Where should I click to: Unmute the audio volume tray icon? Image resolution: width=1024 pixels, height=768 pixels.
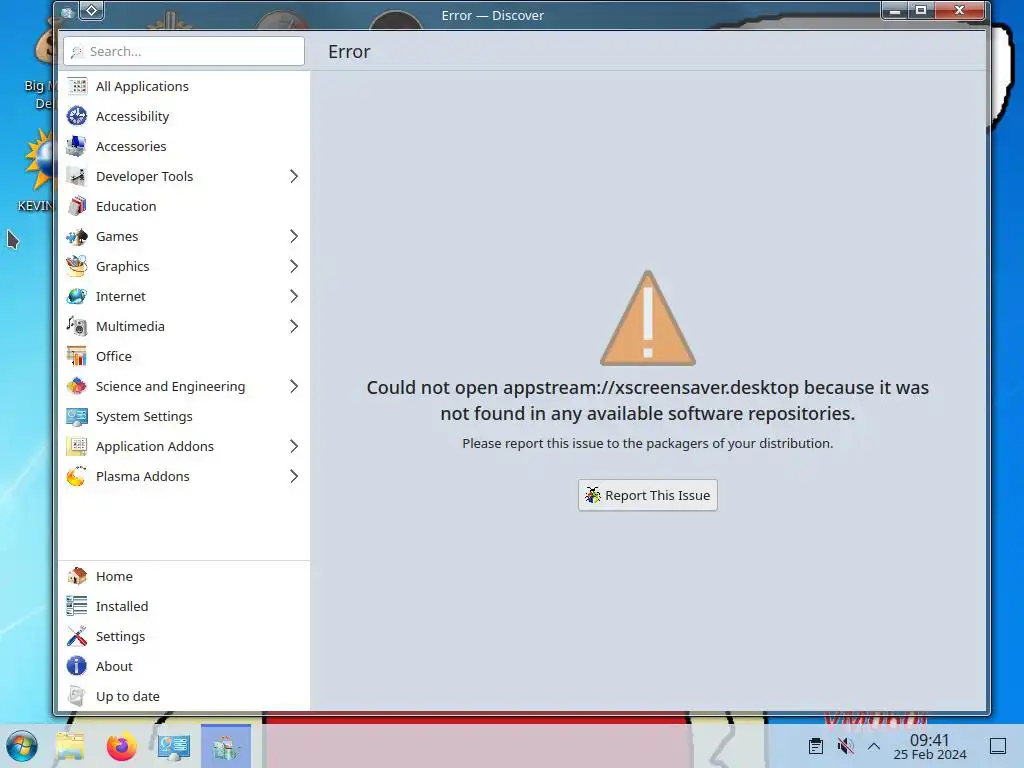845,746
